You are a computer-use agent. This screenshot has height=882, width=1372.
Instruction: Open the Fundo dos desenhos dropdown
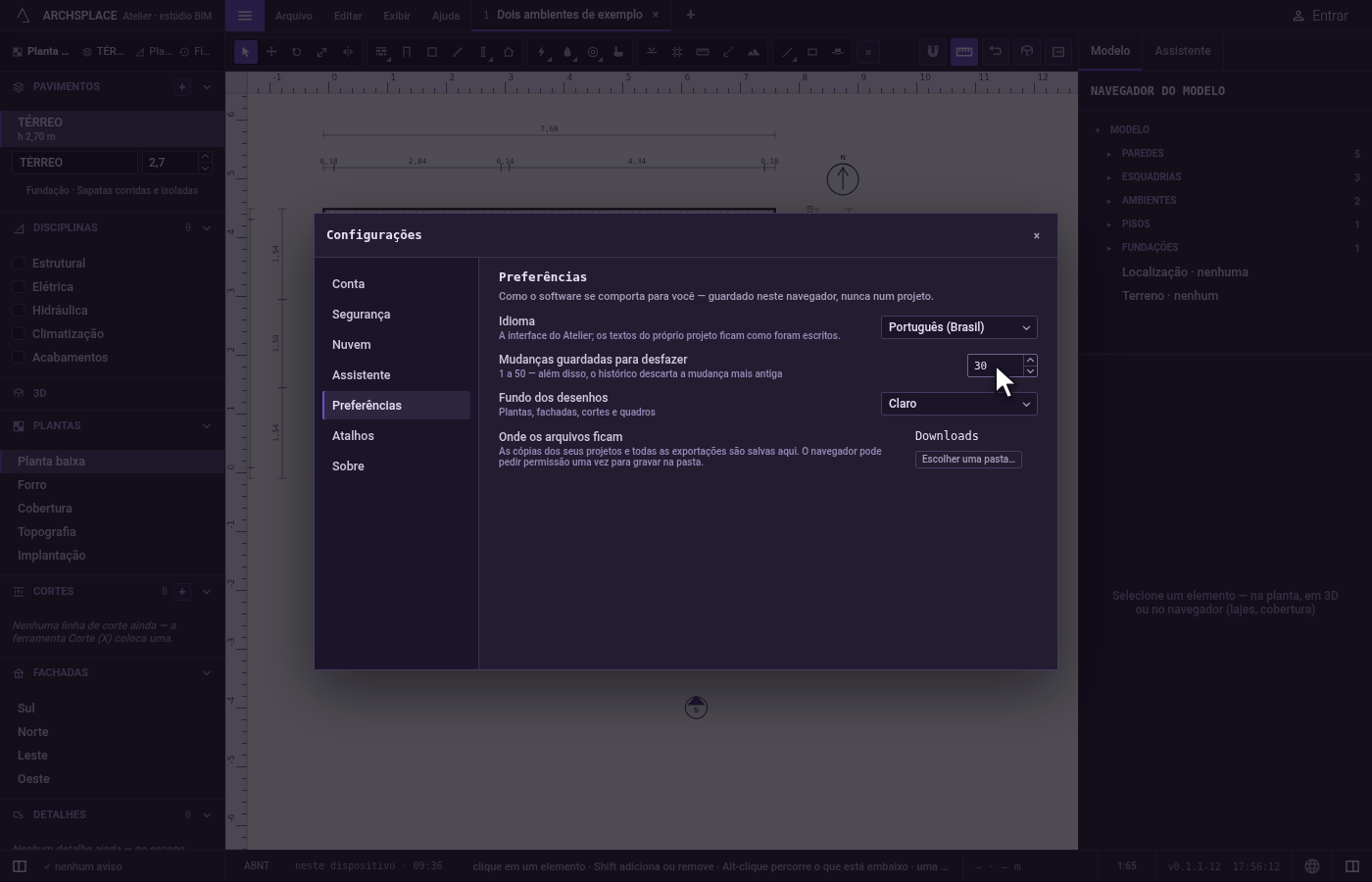click(x=958, y=404)
